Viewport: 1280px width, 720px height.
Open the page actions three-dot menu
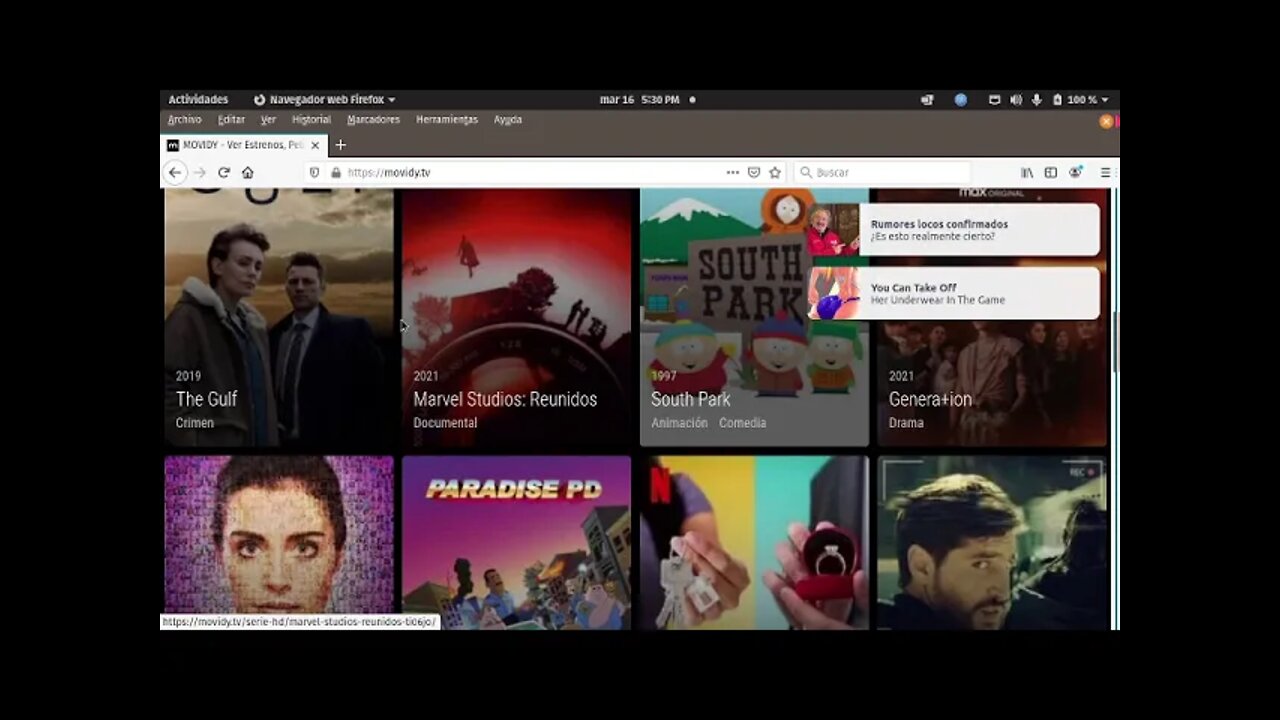click(733, 172)
